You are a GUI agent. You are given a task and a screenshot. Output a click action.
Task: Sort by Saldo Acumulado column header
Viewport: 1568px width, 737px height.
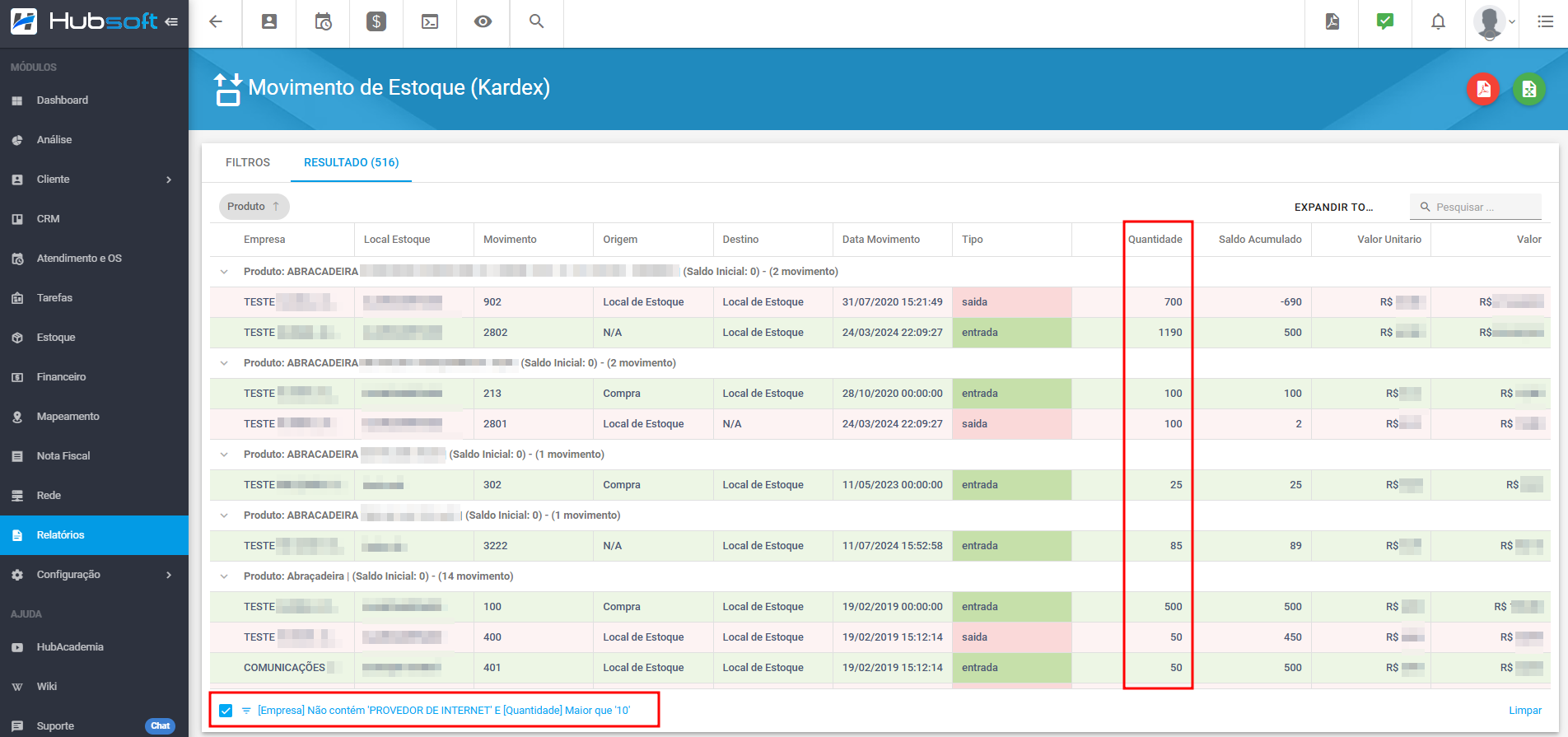click(x=1260, y=240)
